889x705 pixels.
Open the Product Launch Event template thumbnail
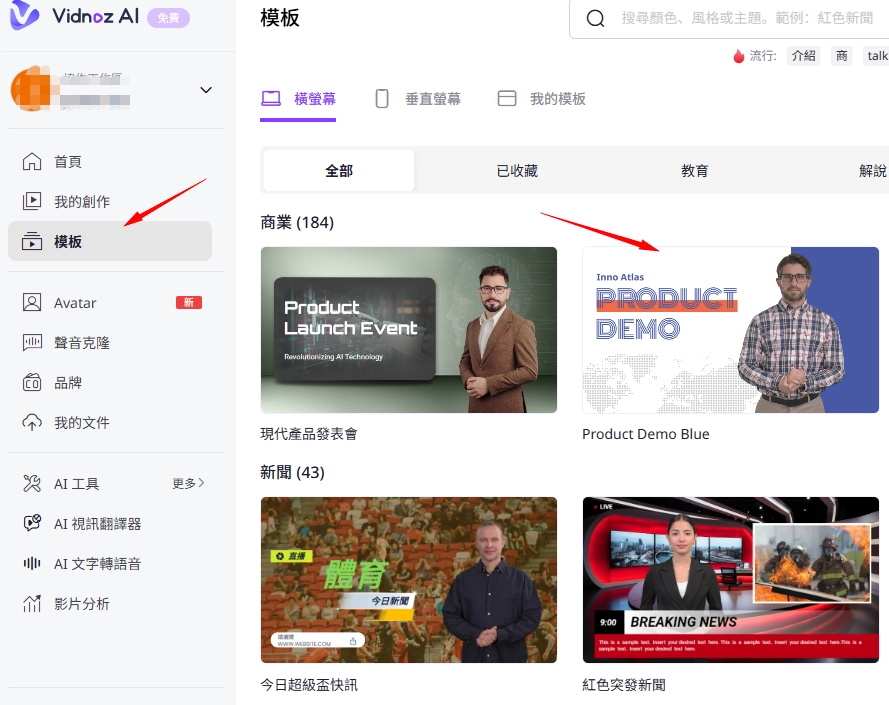coord(409,330)
